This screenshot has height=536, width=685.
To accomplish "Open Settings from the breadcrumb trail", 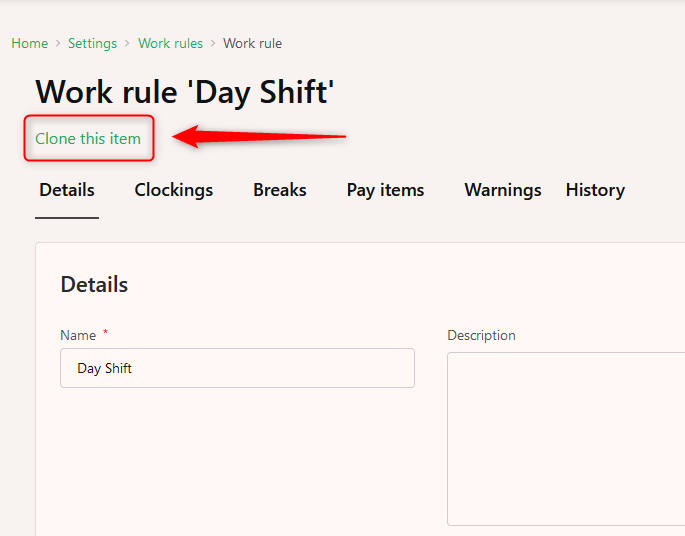I will 92,43.
